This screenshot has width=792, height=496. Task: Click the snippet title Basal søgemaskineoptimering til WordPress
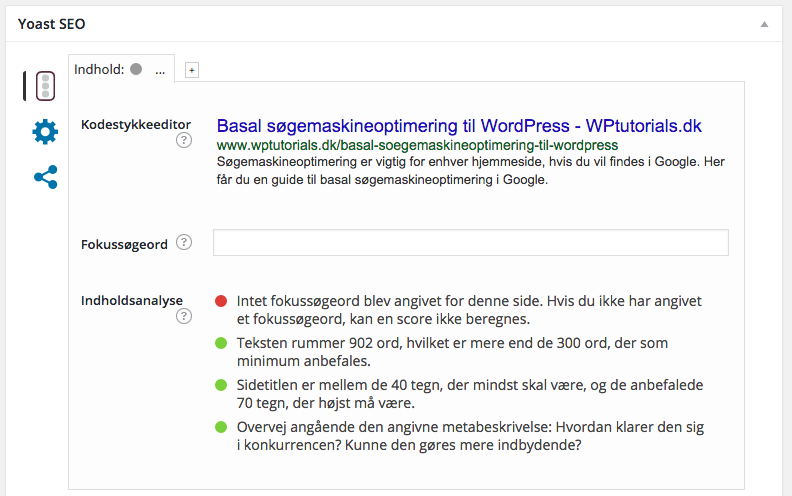tap(459, 126)
